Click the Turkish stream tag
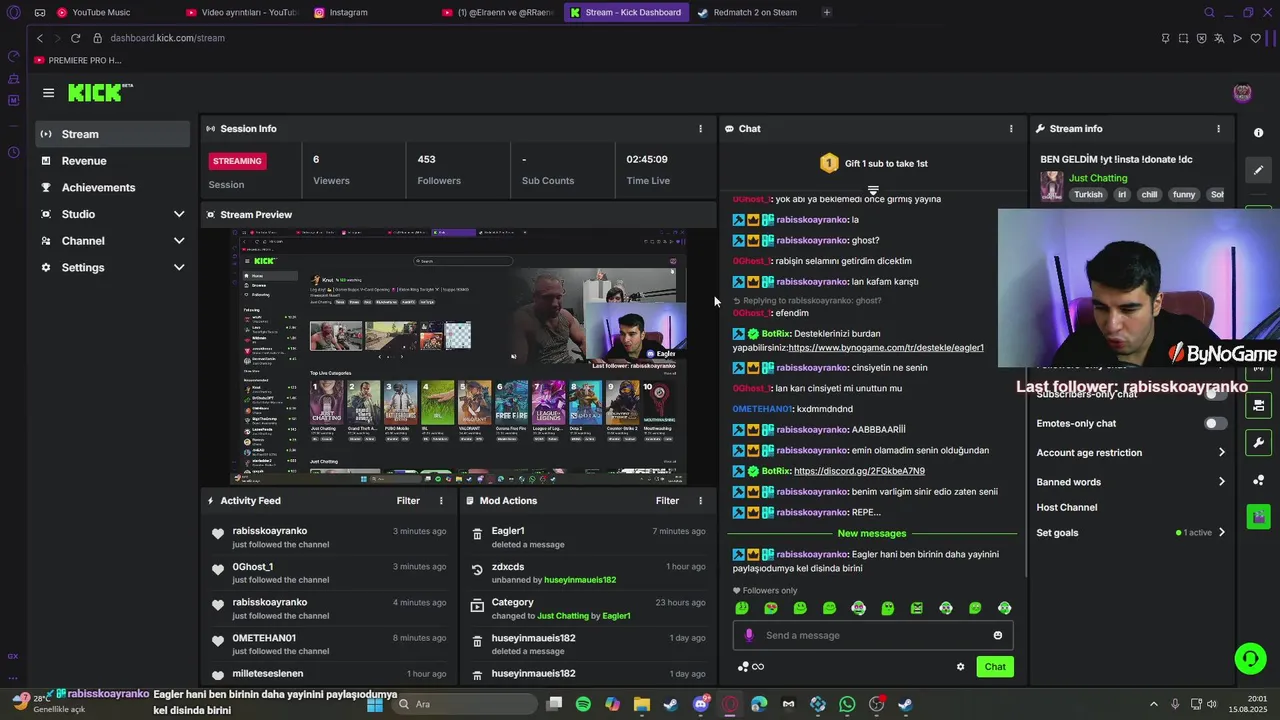1280x720 pixels. [1088, 195]
